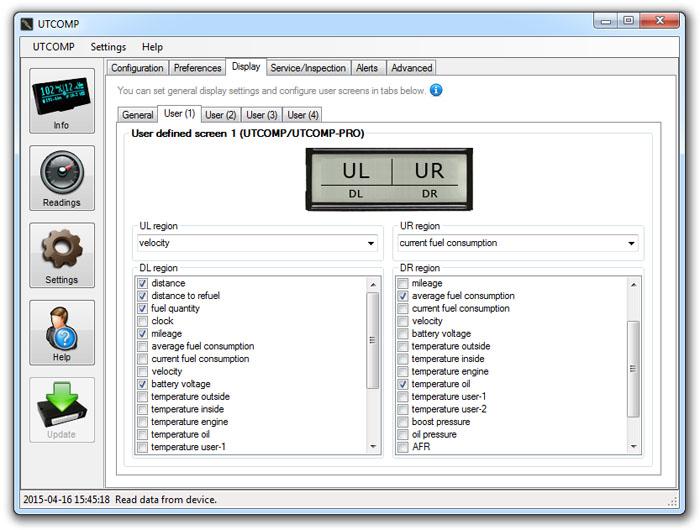Switch to the User (2) sub-tab

tap(221, 115)
